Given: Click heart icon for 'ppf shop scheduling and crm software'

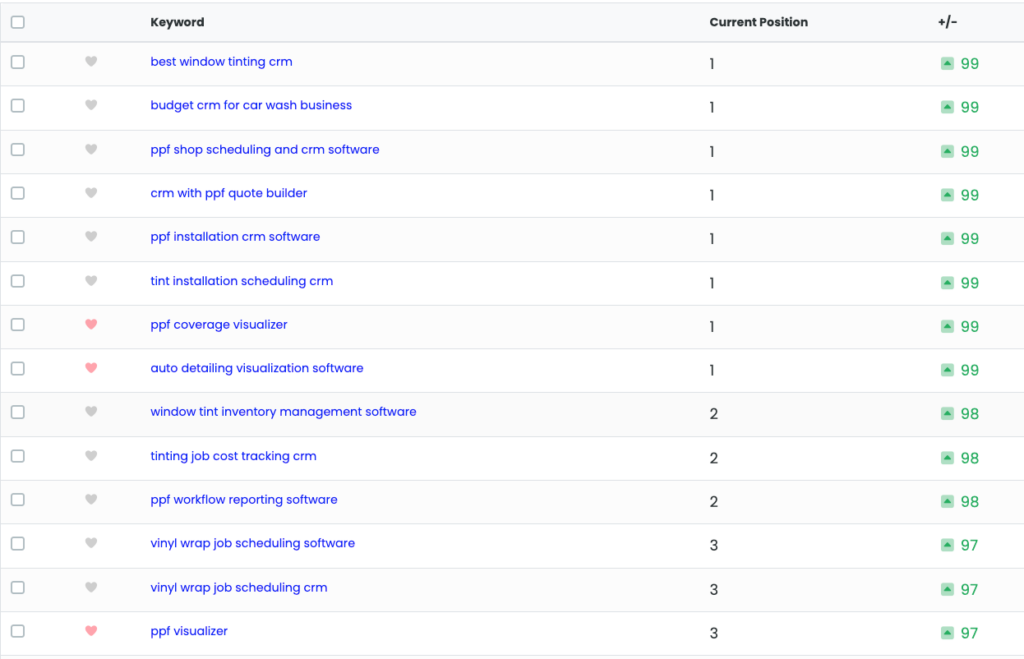Looking at the screenshot, I should (91, 150).
